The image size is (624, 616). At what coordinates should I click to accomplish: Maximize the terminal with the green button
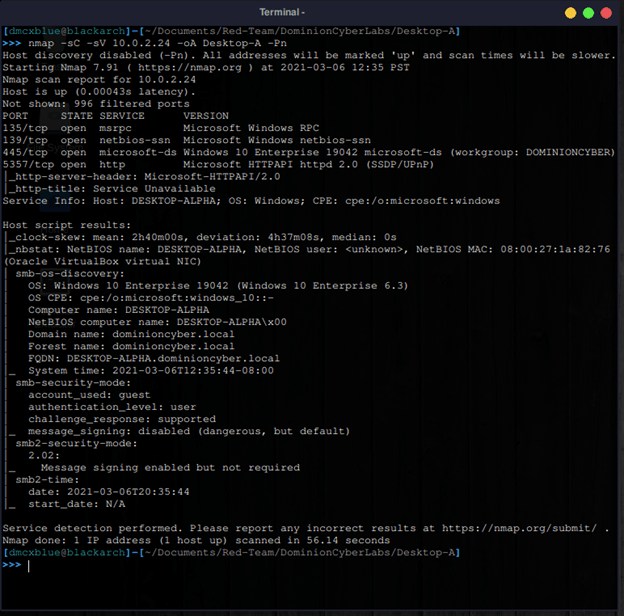pos(589,12)
